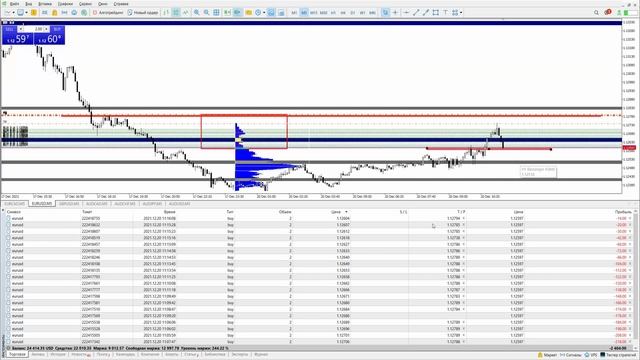This screenshot has width=640, height=360.
Task: Toggle the AutoTrading button
Action: [x=108, y=13]
